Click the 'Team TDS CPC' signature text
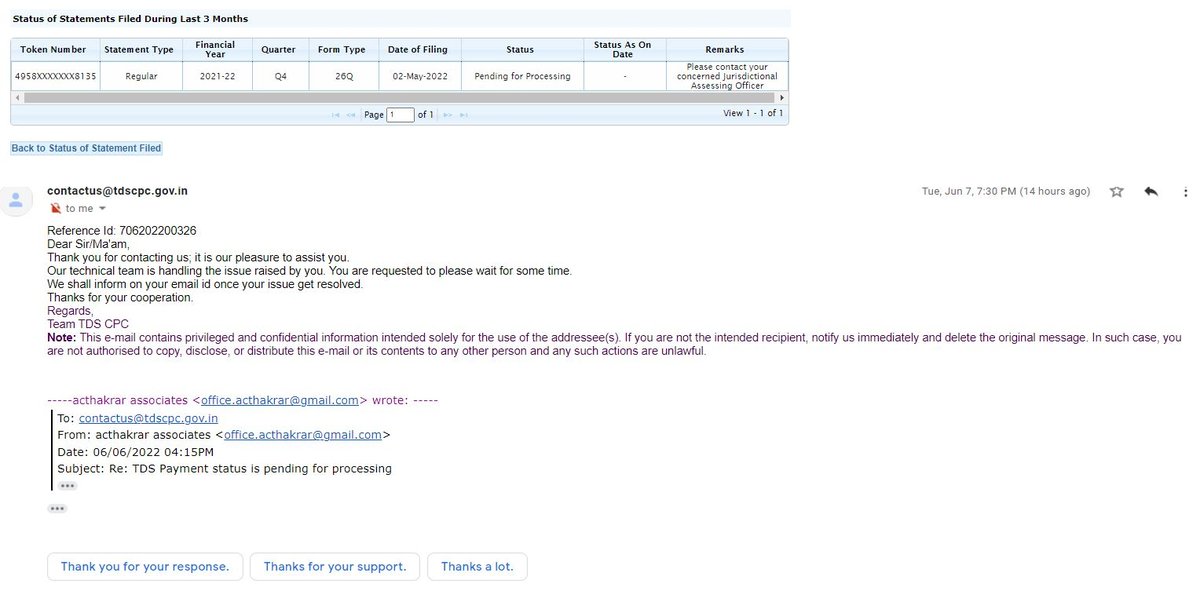 click(88, 324)
